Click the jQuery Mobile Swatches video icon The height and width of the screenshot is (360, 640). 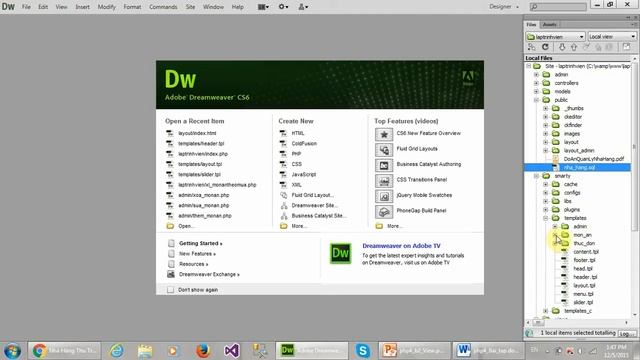384,196
